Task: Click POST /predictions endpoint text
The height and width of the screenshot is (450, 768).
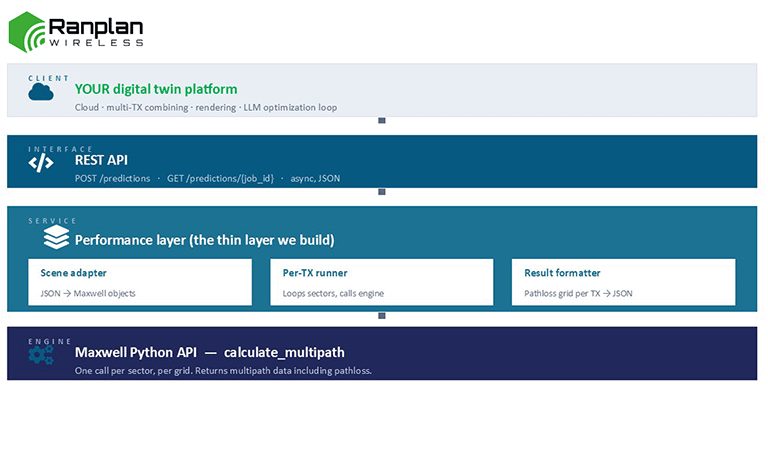Action: [x=113, y=179]
